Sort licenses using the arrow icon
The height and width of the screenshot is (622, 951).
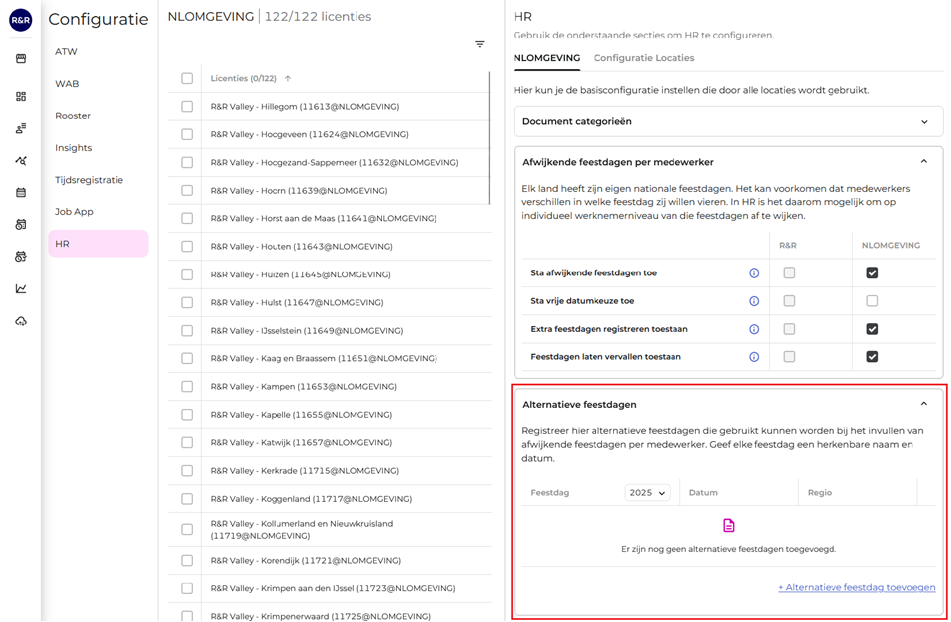(288, 78)
